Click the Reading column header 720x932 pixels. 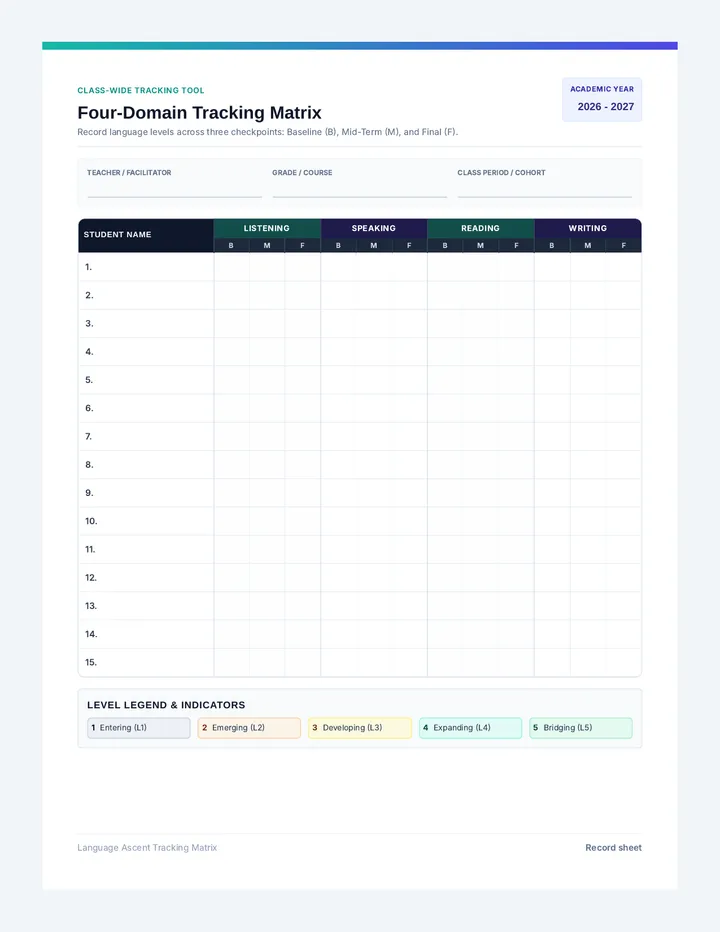pyautogui.click(x=480, y=228)
